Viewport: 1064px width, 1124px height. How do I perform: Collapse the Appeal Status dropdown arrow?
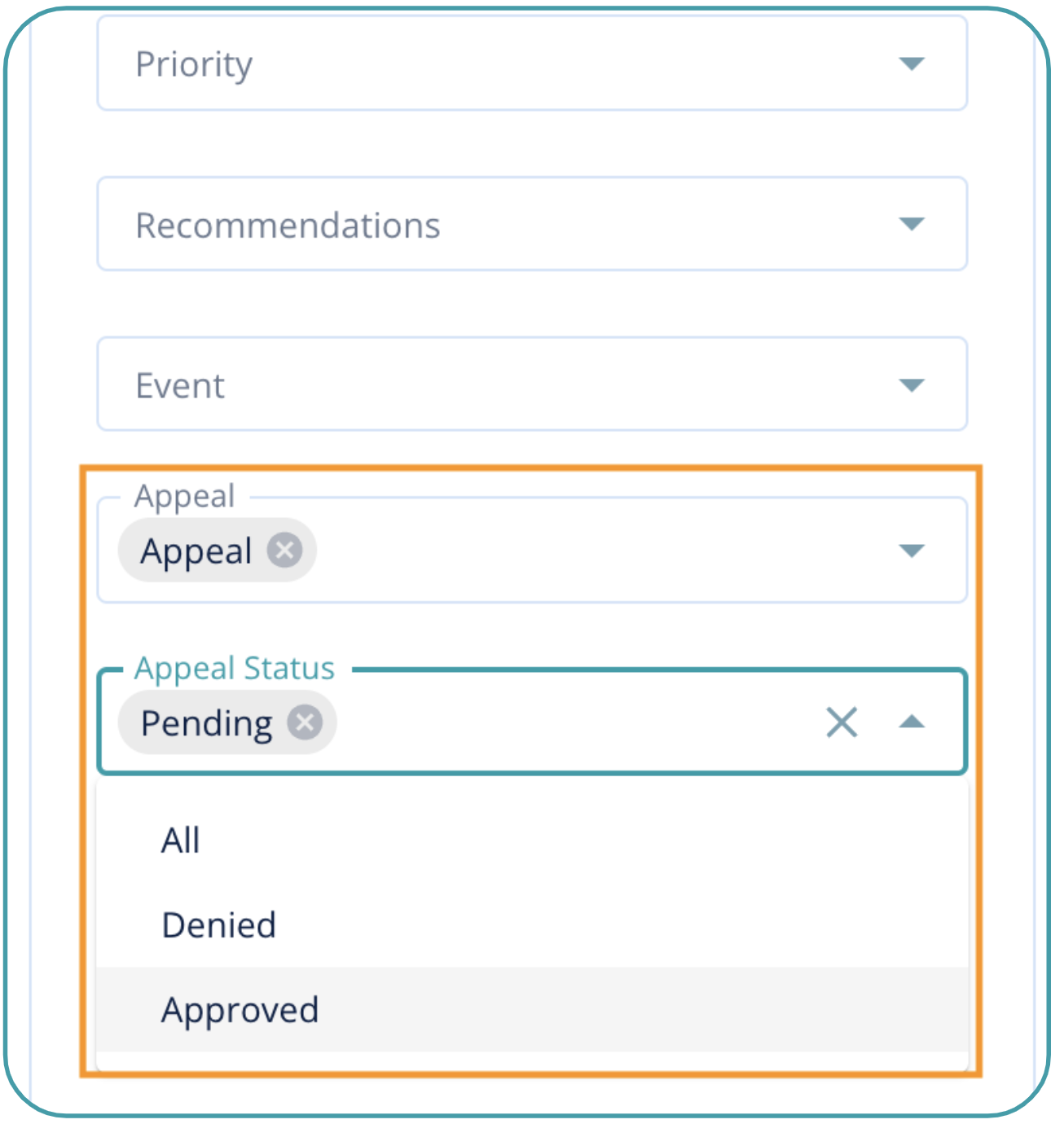912,722
